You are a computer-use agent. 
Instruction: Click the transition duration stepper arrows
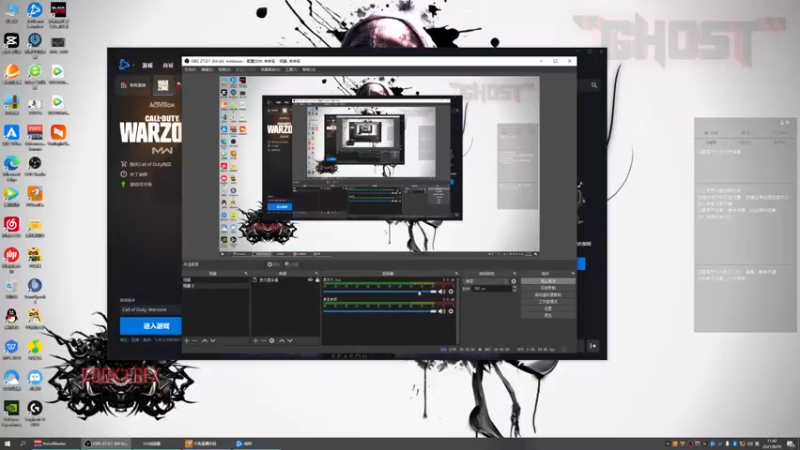514,288
